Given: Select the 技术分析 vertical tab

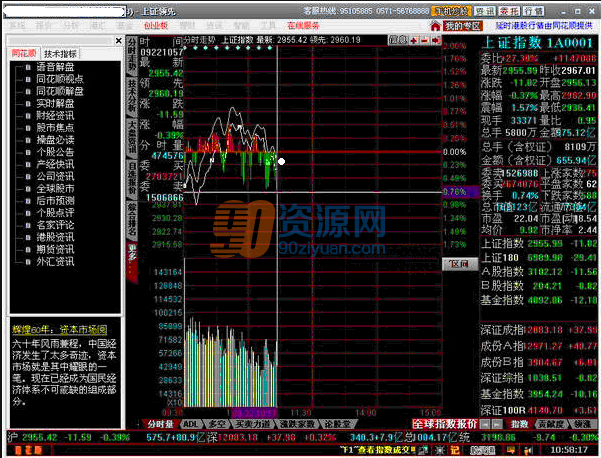Looking at the screenshot, I should (132, 97).
